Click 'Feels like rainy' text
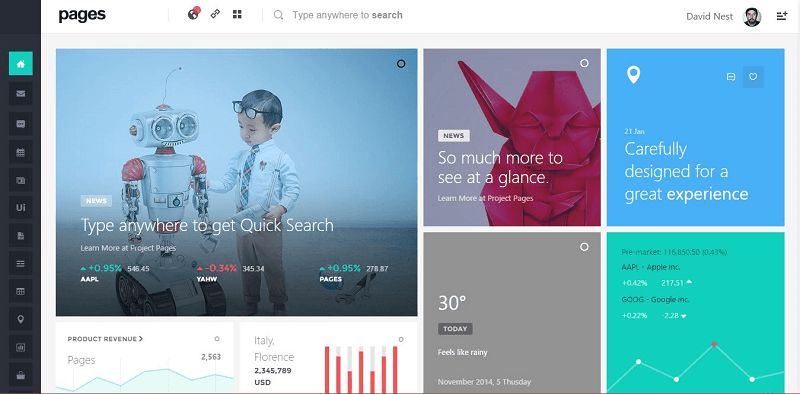Viewport: 800px width, 394px height. [x=463, y=352]
